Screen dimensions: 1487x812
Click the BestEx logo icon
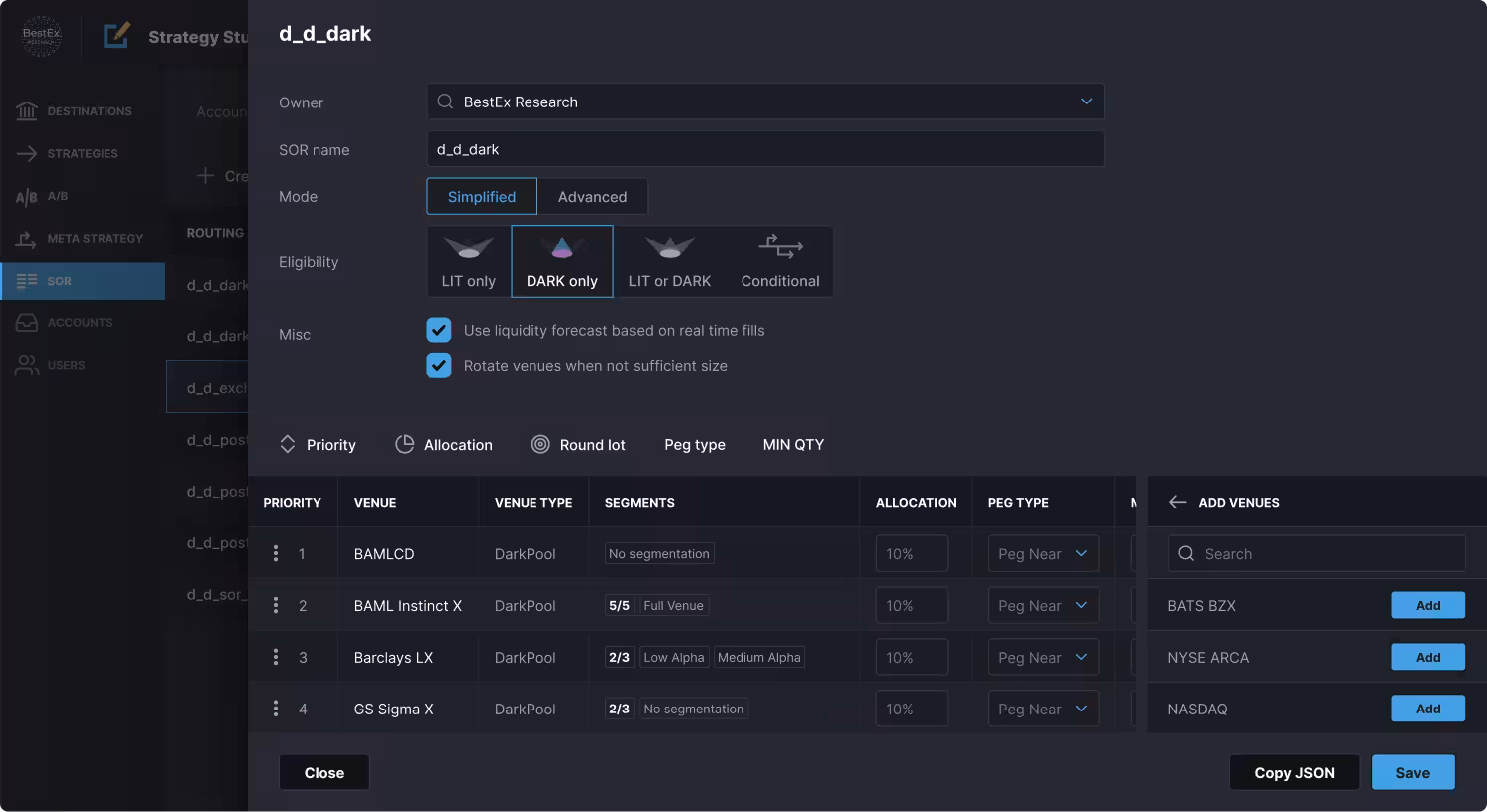pyautogui.click(x=42, y=36)
